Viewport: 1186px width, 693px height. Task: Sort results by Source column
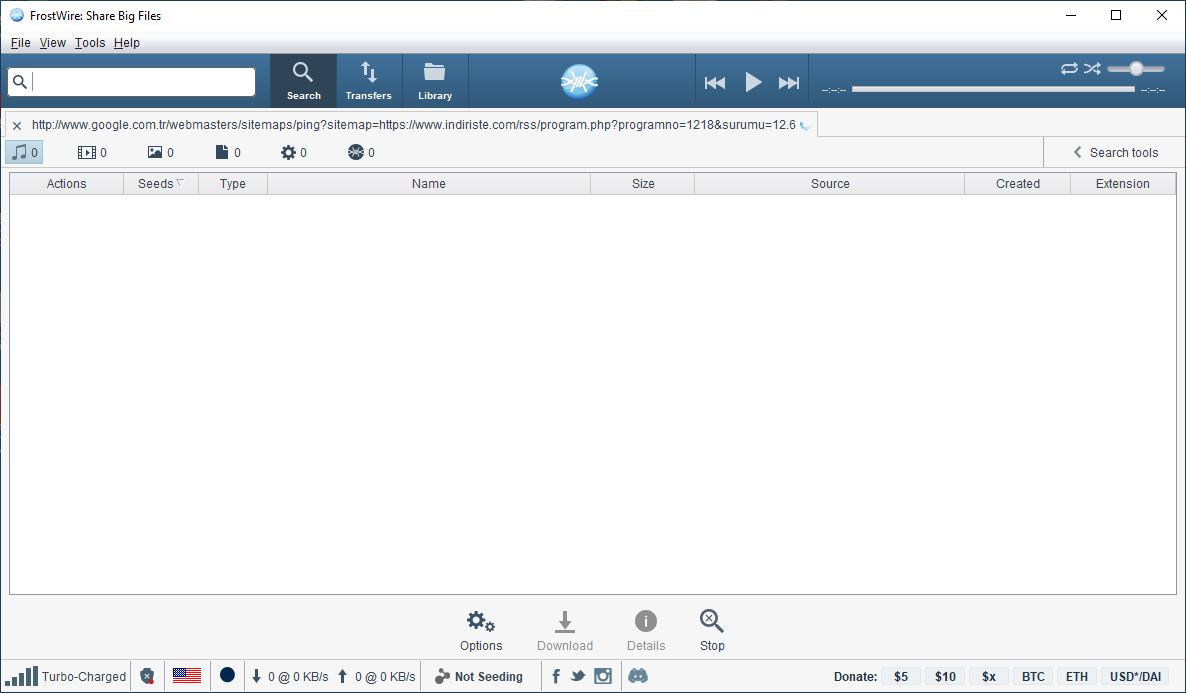point(830,184)
